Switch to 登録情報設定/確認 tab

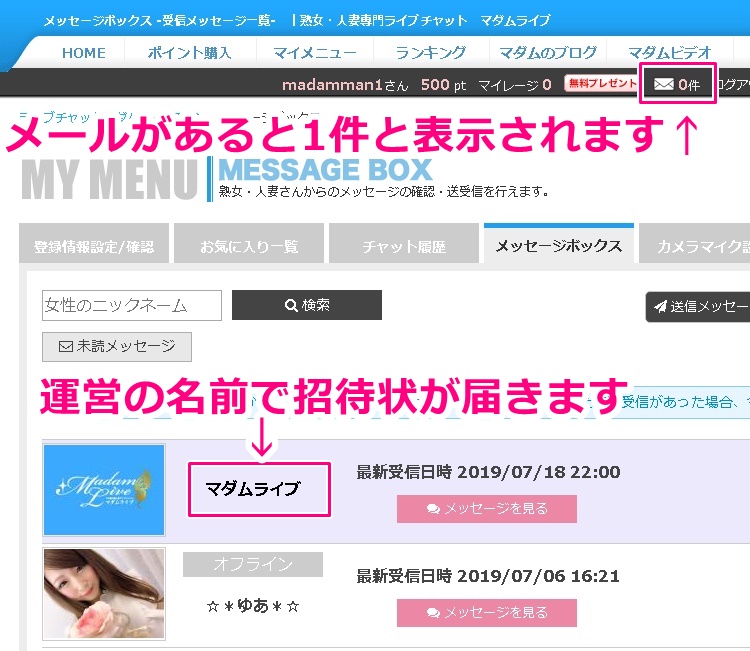94,243
